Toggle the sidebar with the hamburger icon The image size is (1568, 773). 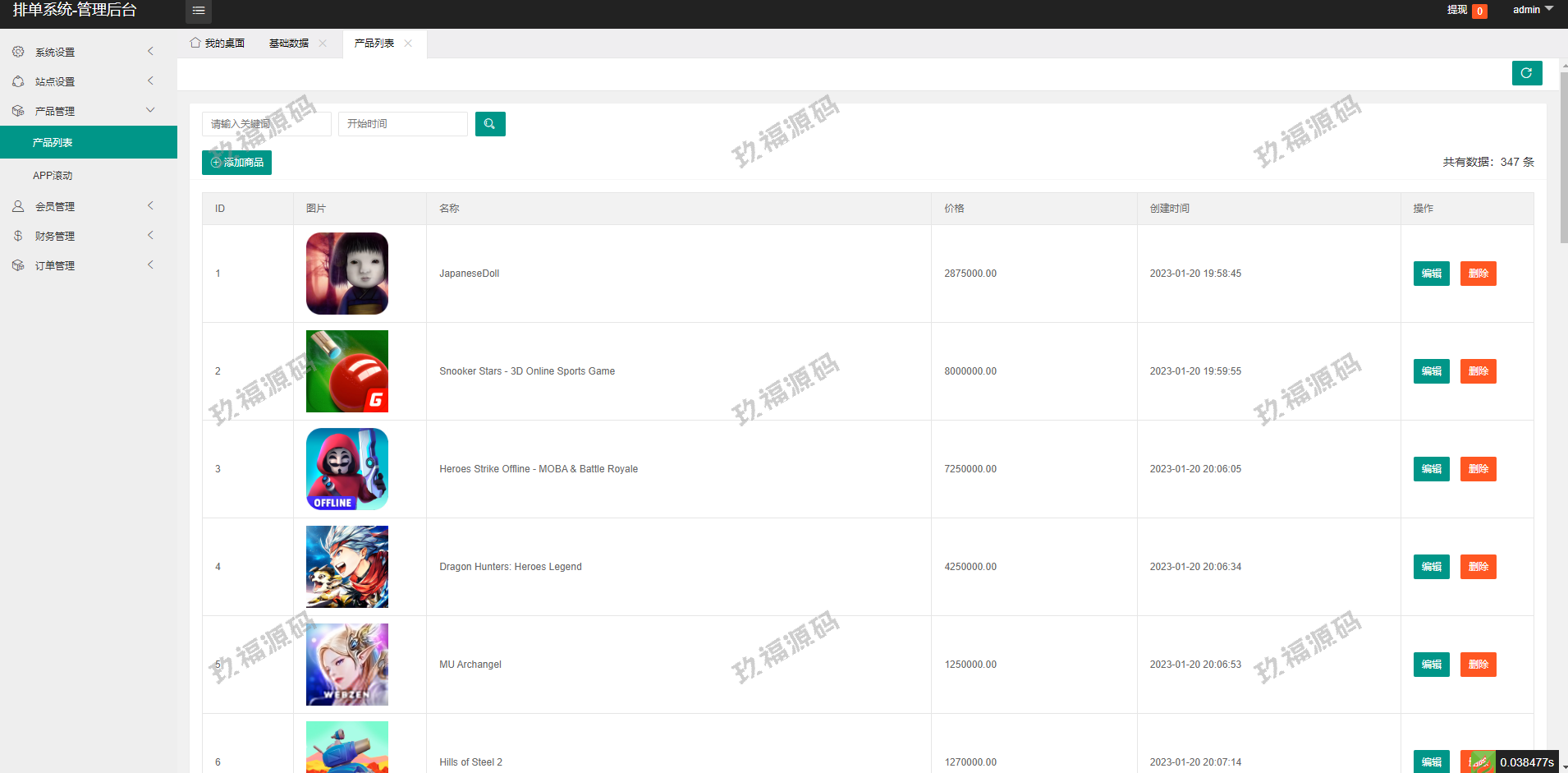(x=198, y=11)
